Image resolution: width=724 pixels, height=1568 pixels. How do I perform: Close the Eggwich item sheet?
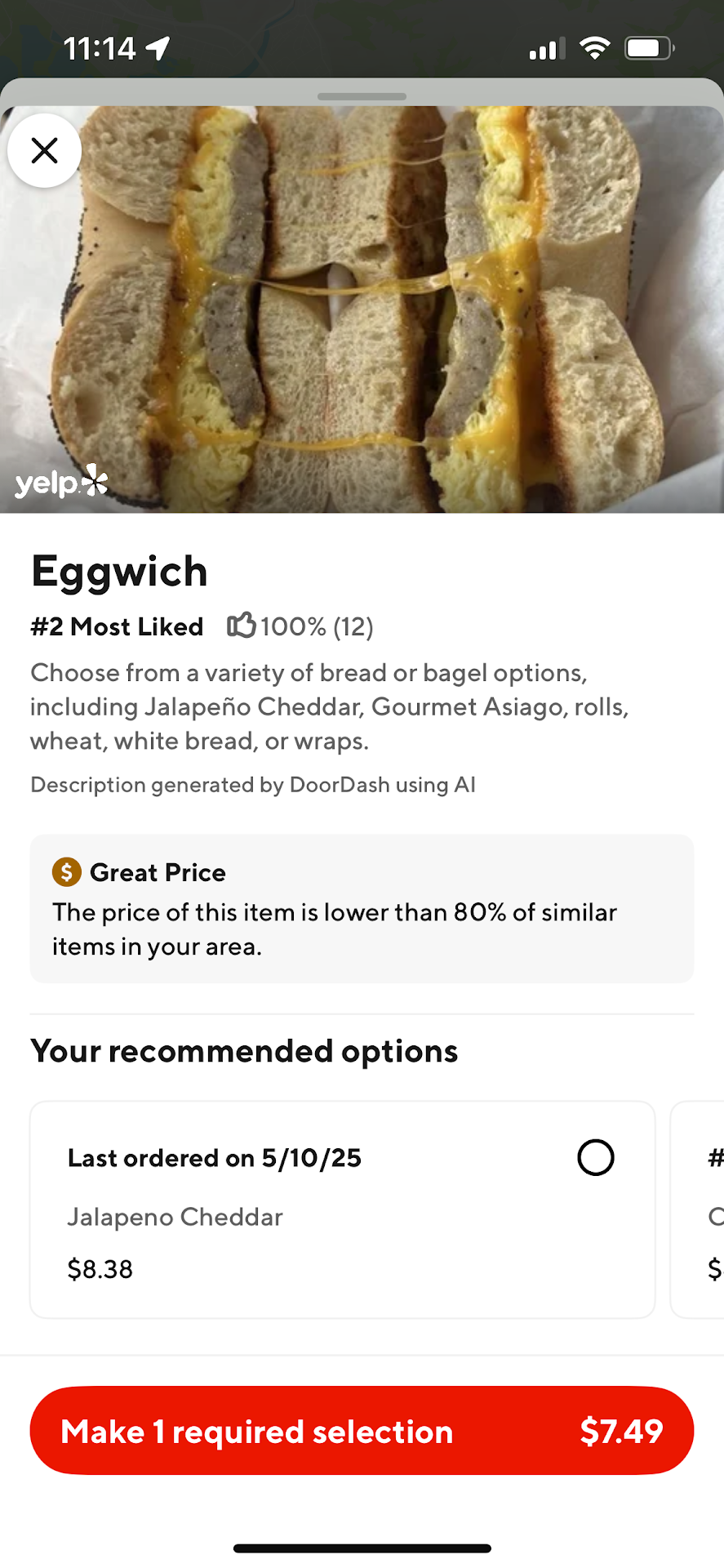(44, 150)
